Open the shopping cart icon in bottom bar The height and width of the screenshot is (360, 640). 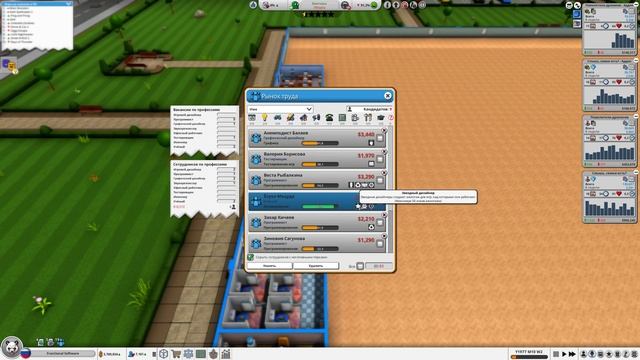coord(176,353)
